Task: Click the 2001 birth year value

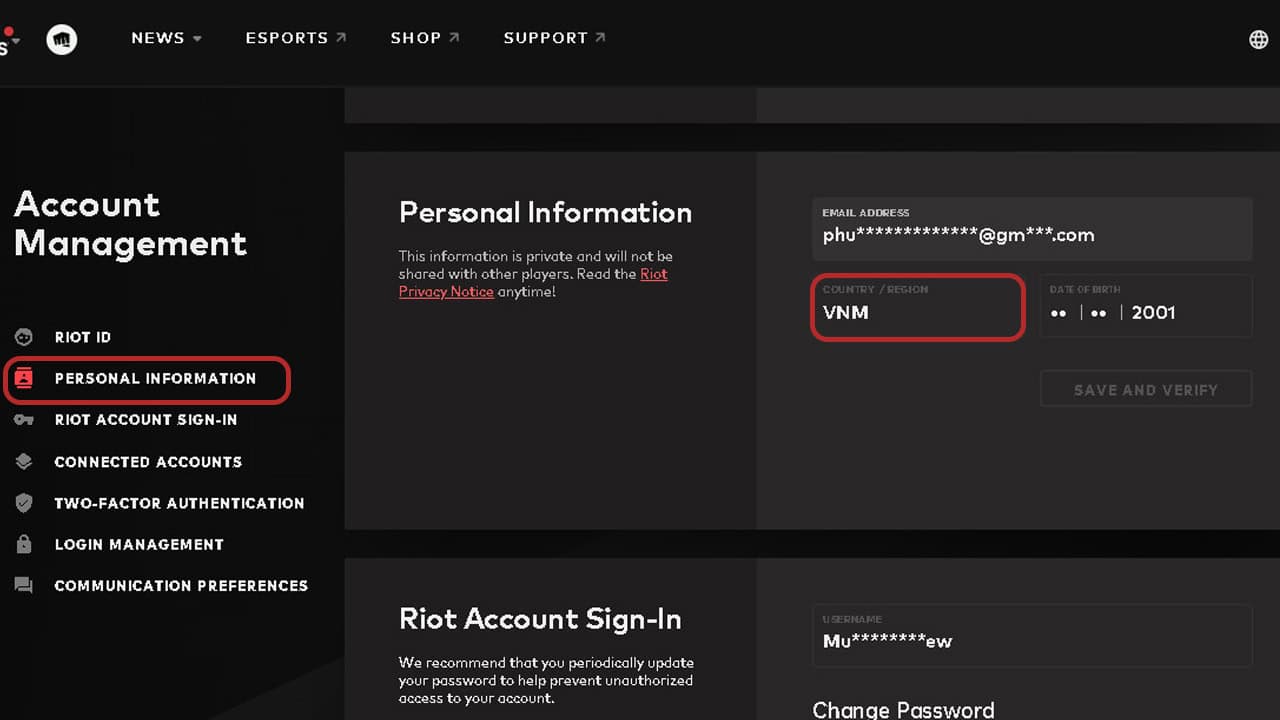Action: coord(1153,312)
